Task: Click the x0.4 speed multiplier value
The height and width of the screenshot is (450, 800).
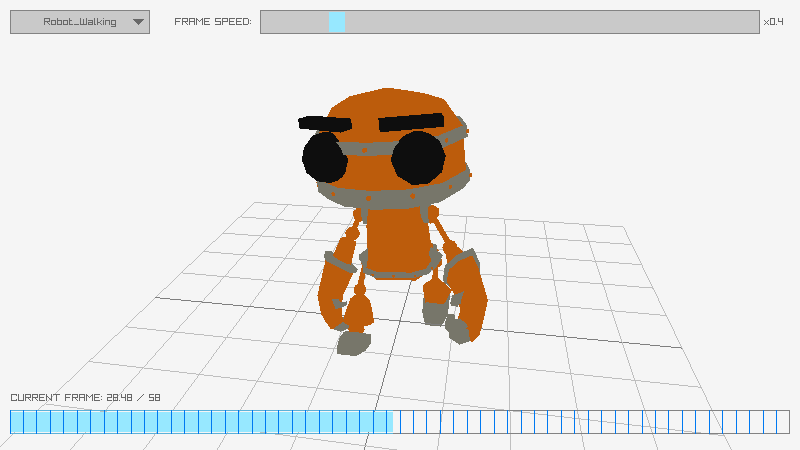Action: (x=773, y=22)
